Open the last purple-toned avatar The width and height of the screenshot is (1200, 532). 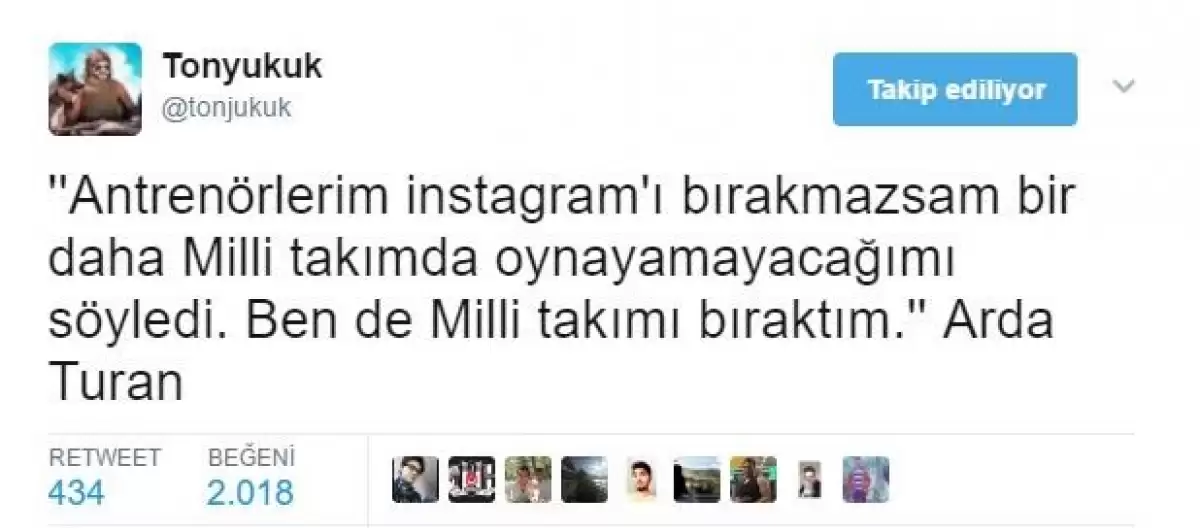tap(866, 479)
